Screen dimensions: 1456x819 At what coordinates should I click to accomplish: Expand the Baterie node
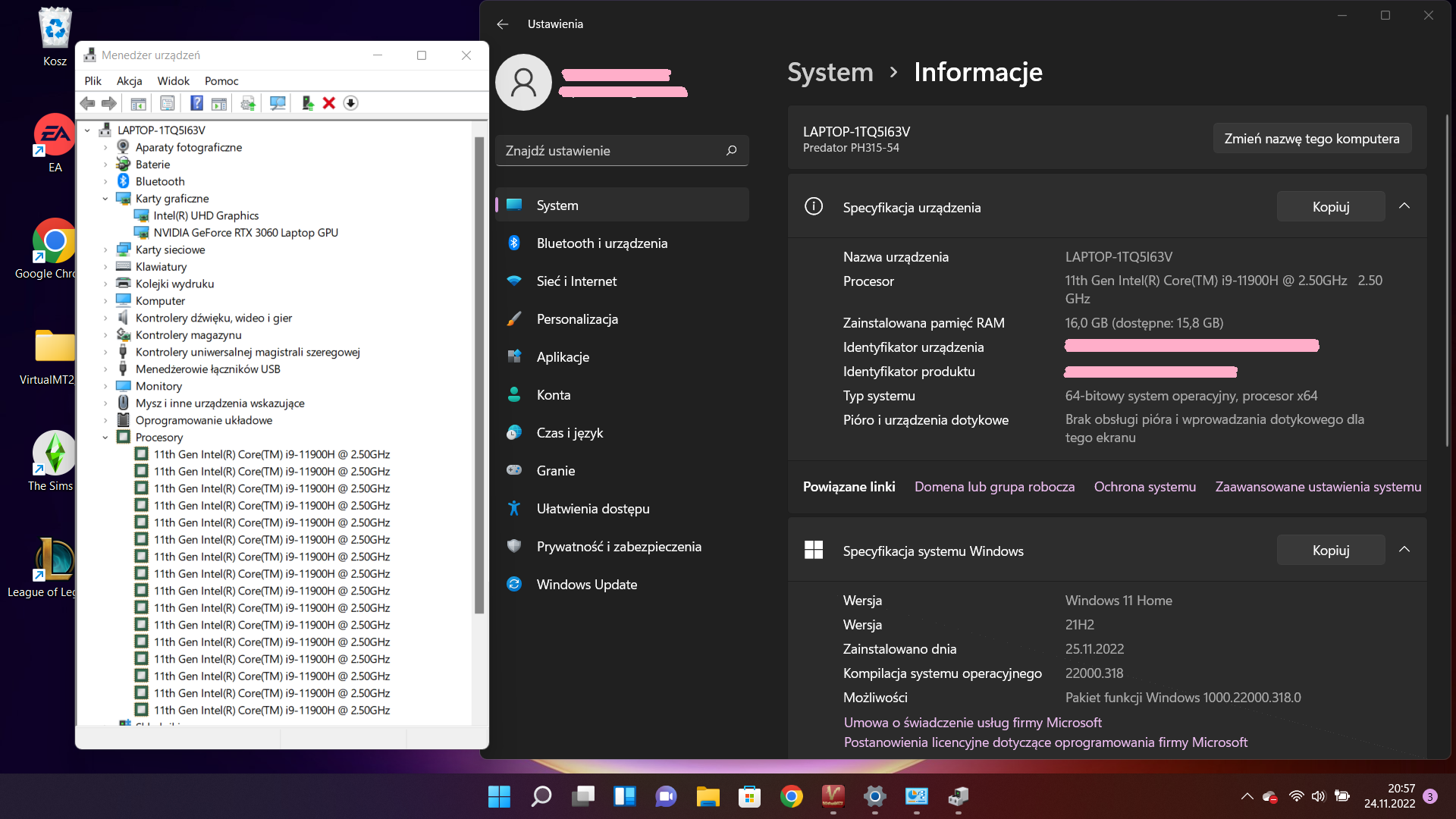(x=105, y=165)
